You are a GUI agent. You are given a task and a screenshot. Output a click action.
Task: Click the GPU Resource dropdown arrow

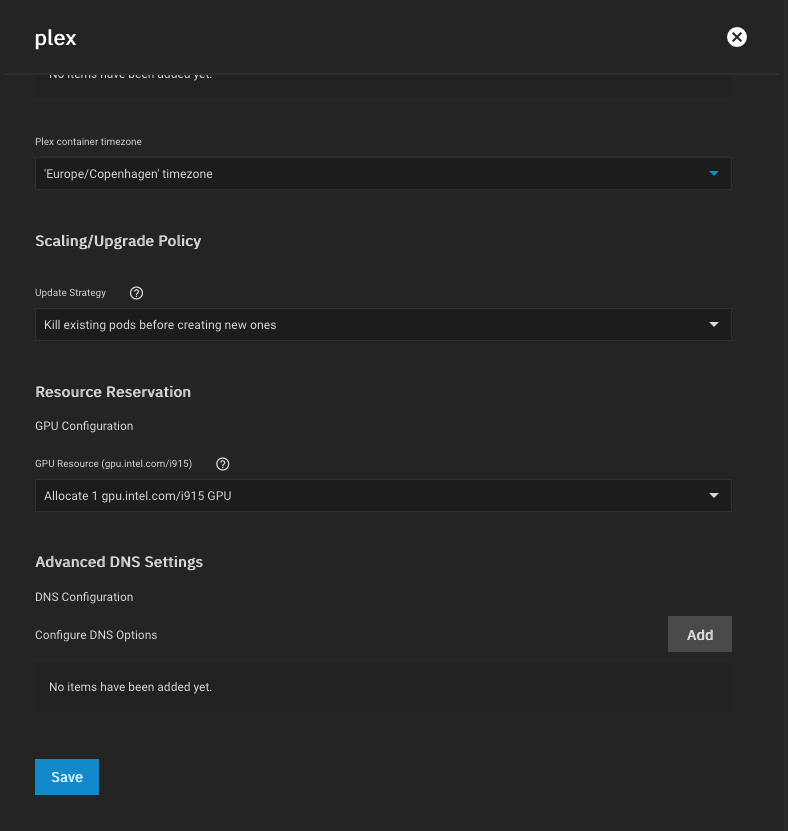pyautogui.click(x=714, y=496)
